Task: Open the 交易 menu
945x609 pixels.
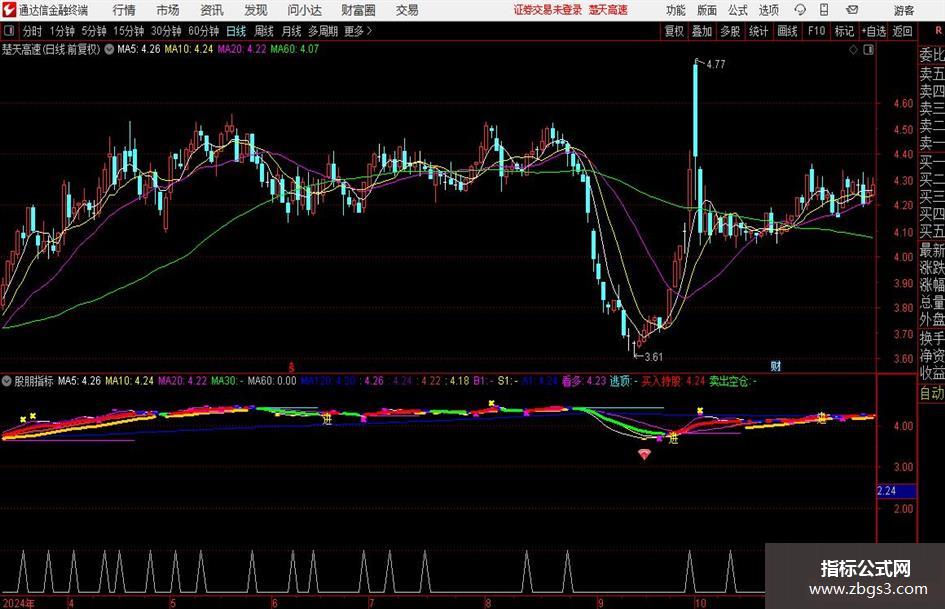Action: point(407,10)
